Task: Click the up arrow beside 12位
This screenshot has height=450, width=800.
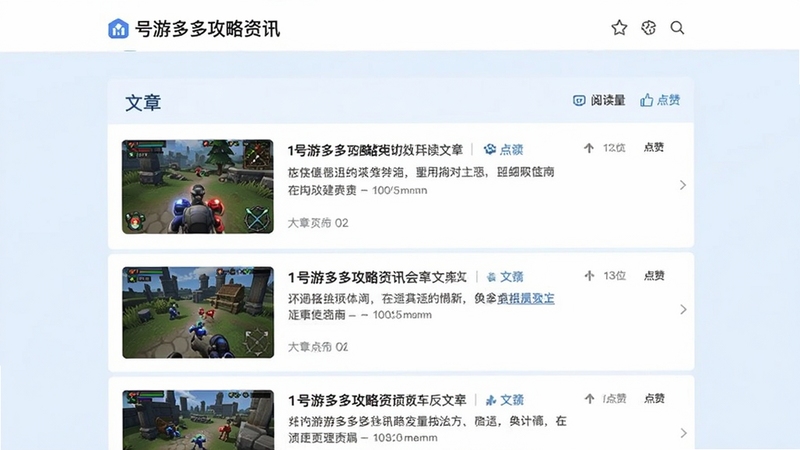Action: tap(589, 148)
